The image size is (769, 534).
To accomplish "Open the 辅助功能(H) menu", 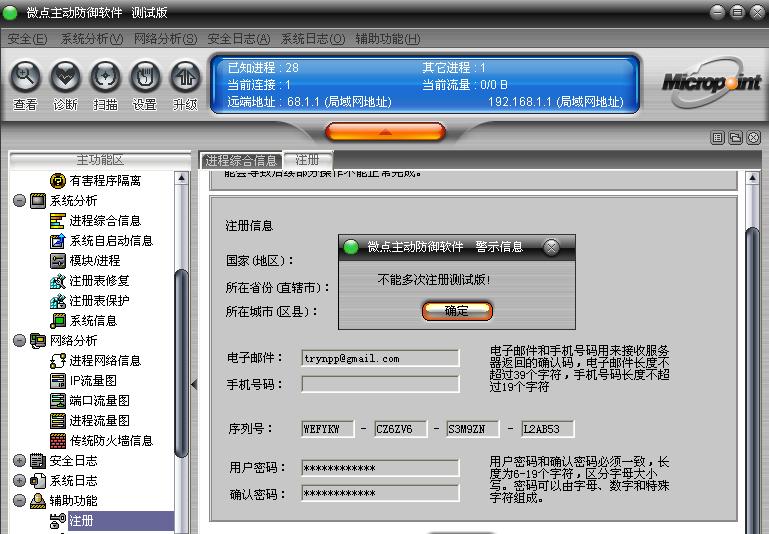I will (x=388, y=39).
